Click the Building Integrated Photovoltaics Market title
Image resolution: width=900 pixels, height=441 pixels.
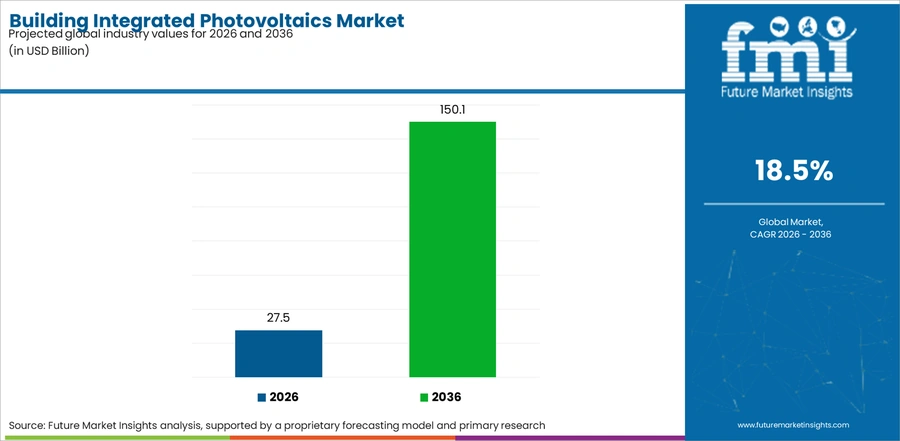(x=207, y=20)
